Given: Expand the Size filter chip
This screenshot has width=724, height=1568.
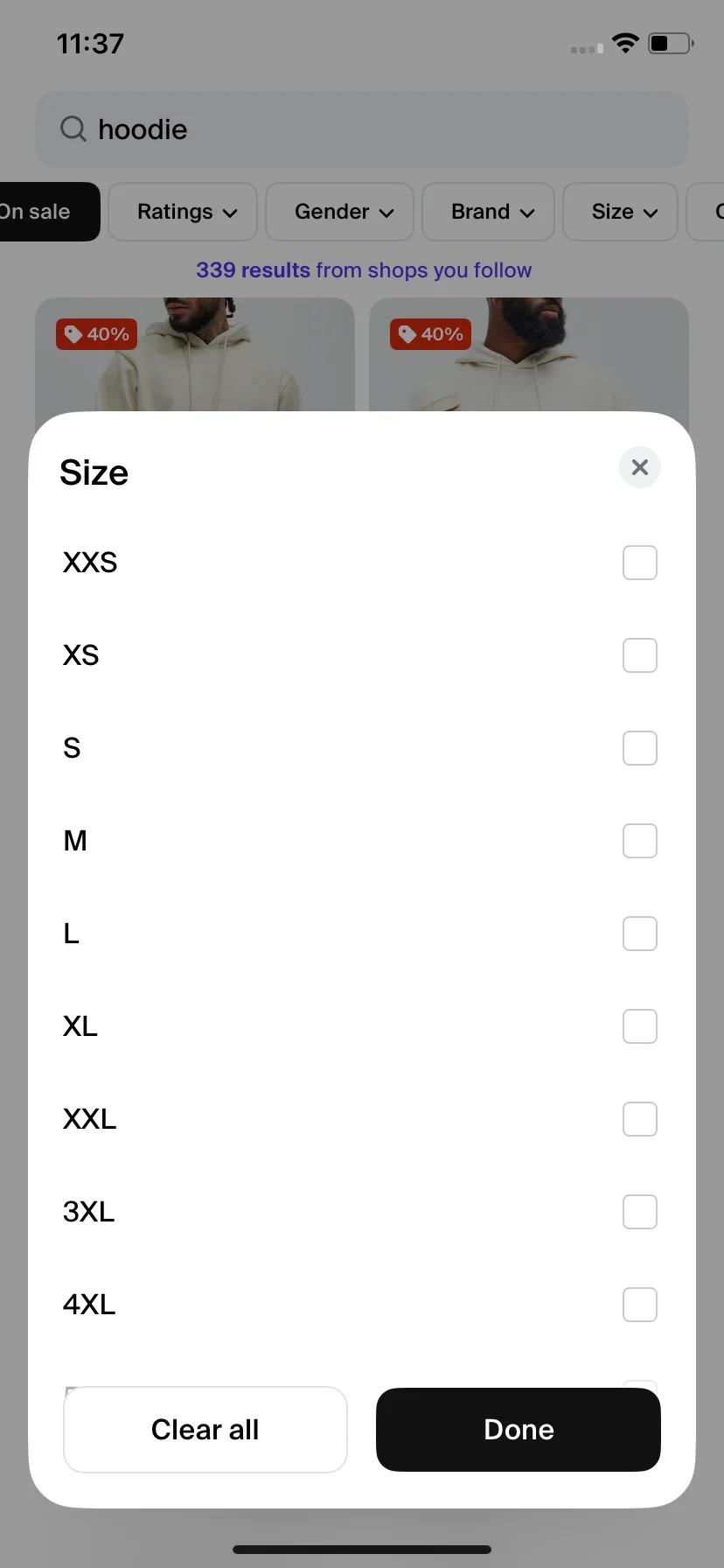Looking at the screenshot, I should pyautogui.click(x=620, y=212).
